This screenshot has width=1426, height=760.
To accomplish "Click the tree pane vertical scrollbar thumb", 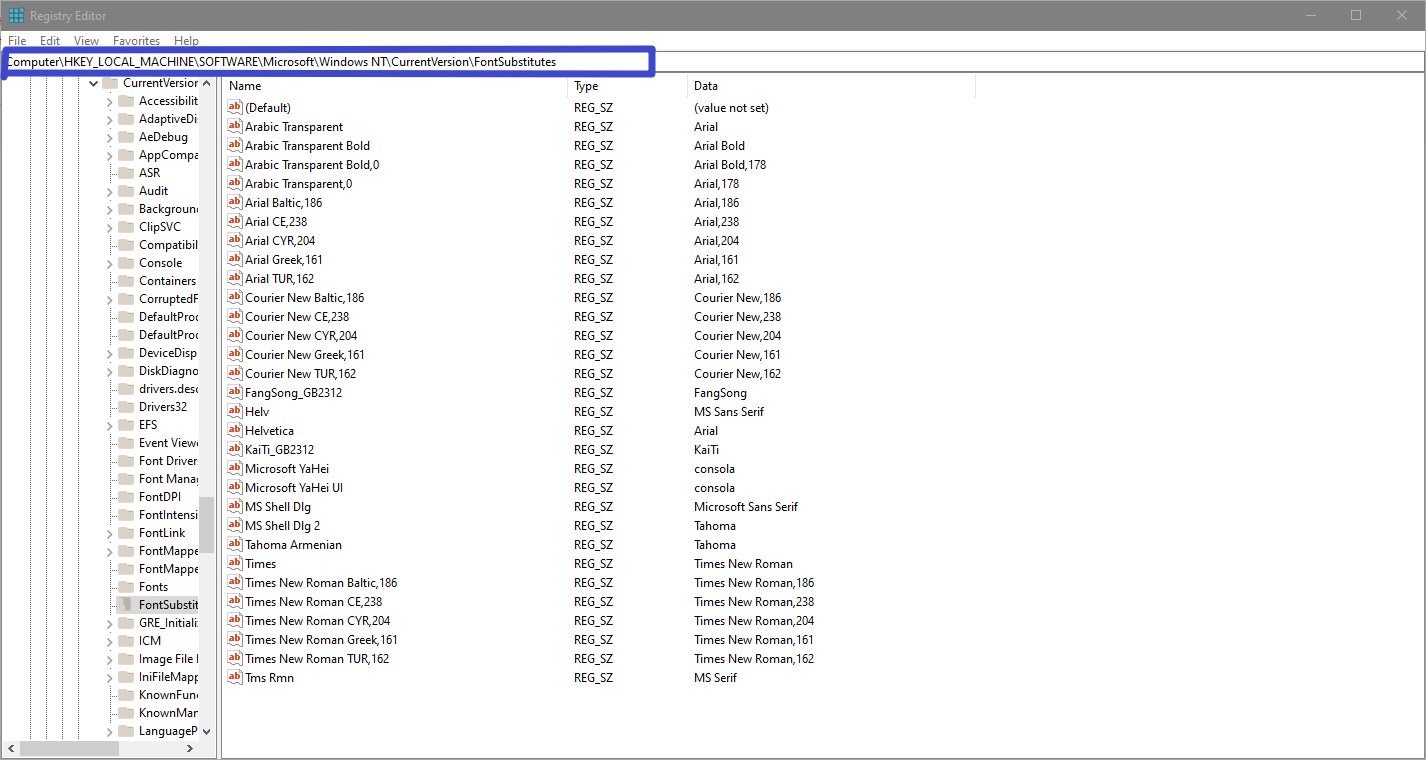I will pos(206,525).
